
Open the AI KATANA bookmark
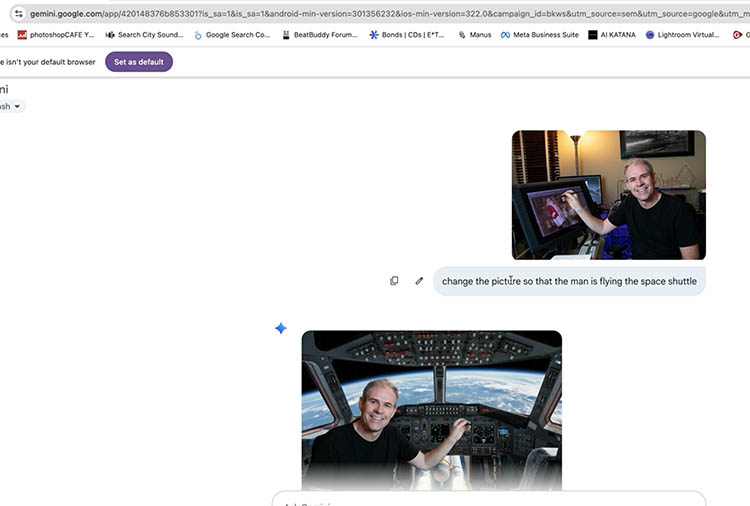click(611, 35)
